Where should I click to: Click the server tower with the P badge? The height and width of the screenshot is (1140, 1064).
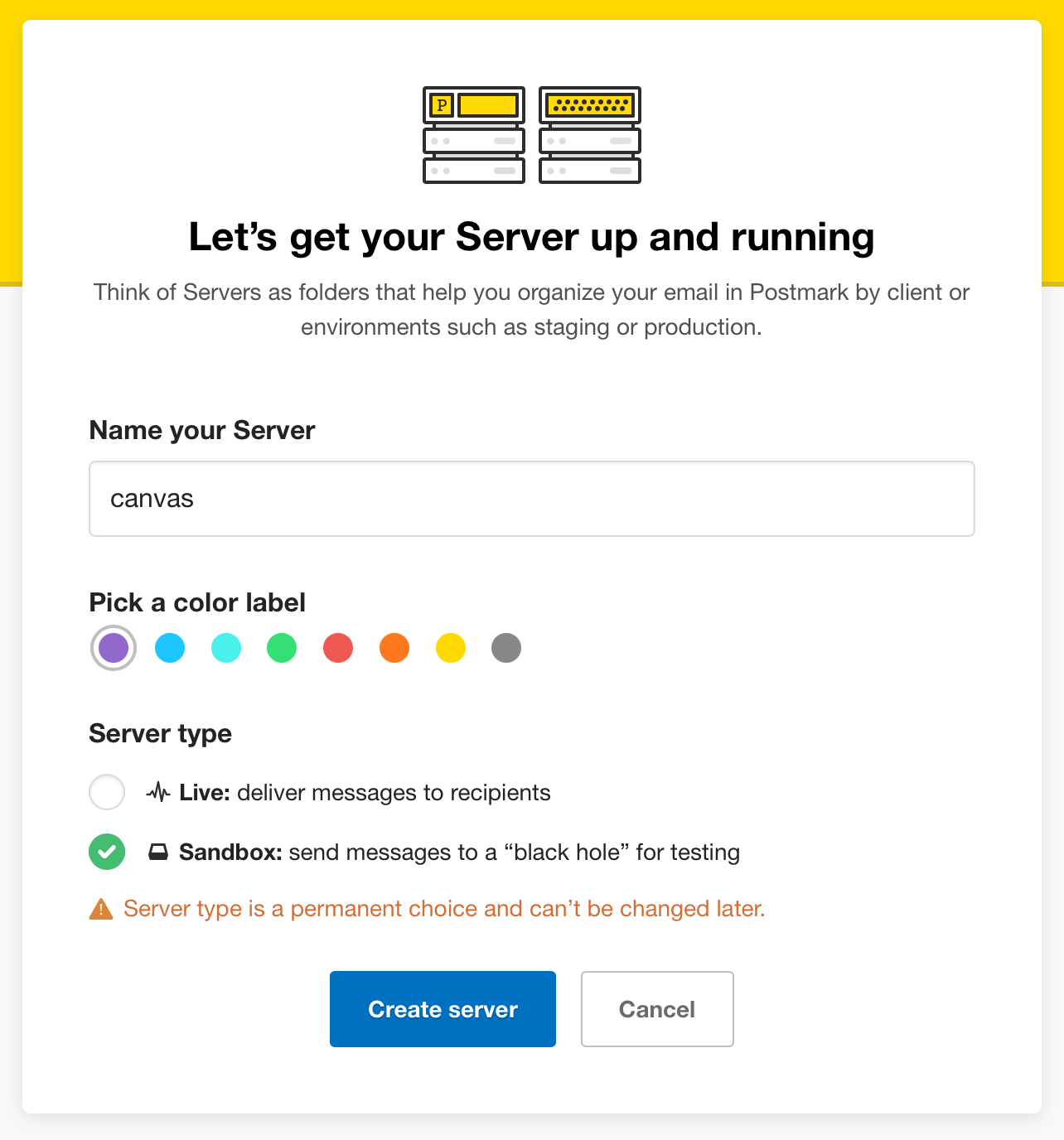[x=473, y=135]
